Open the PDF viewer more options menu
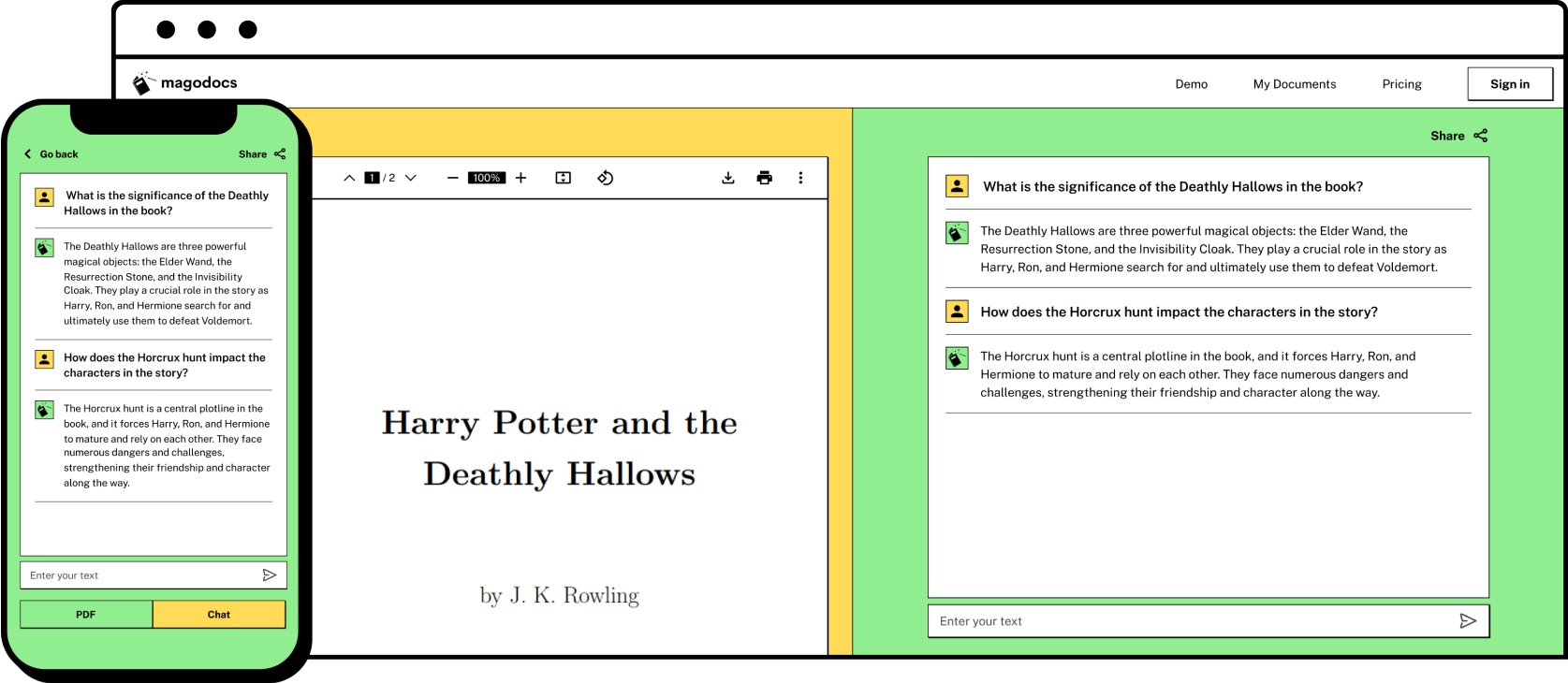 800,178
